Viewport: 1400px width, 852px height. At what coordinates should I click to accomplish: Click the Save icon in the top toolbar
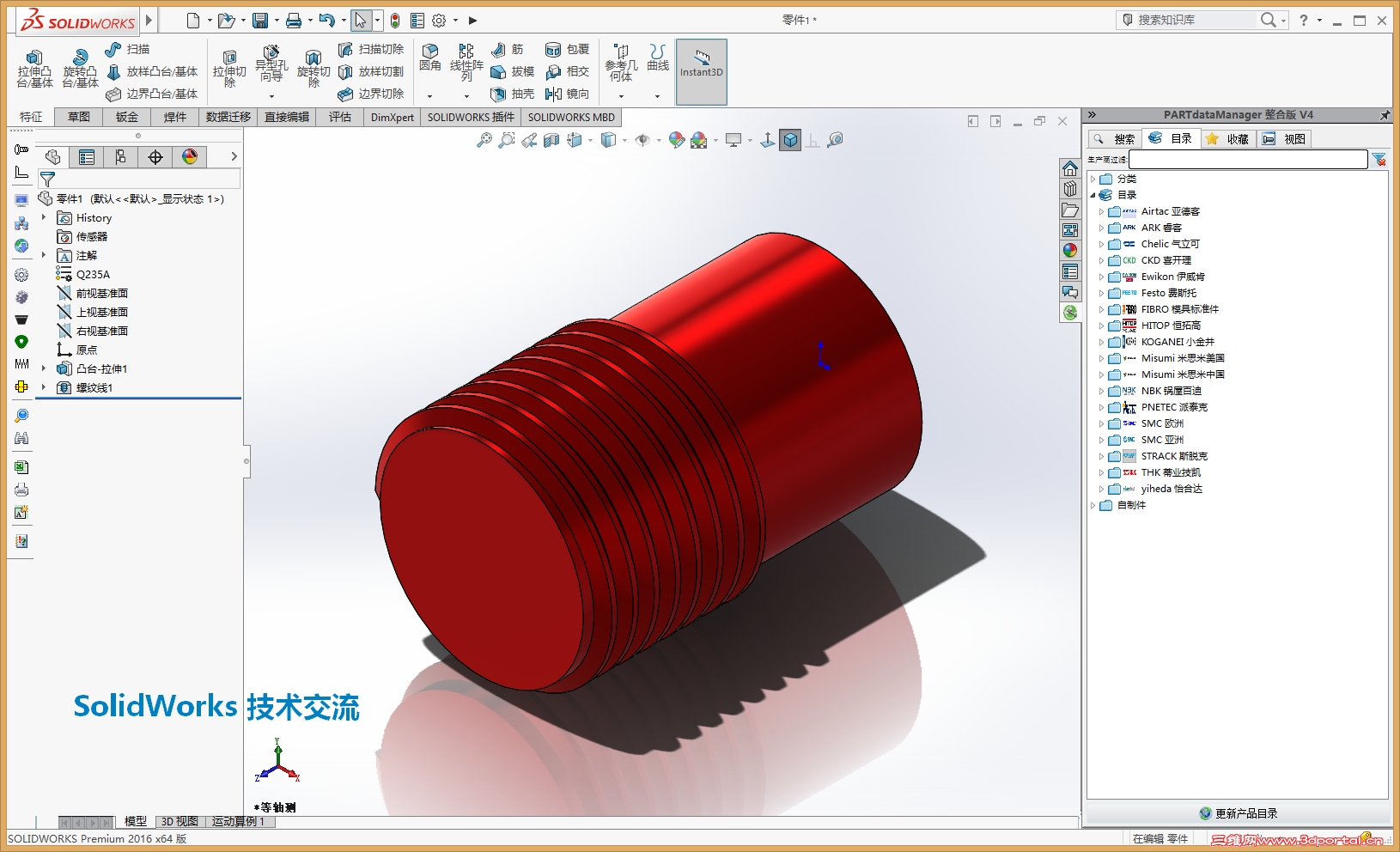(260, 21)
